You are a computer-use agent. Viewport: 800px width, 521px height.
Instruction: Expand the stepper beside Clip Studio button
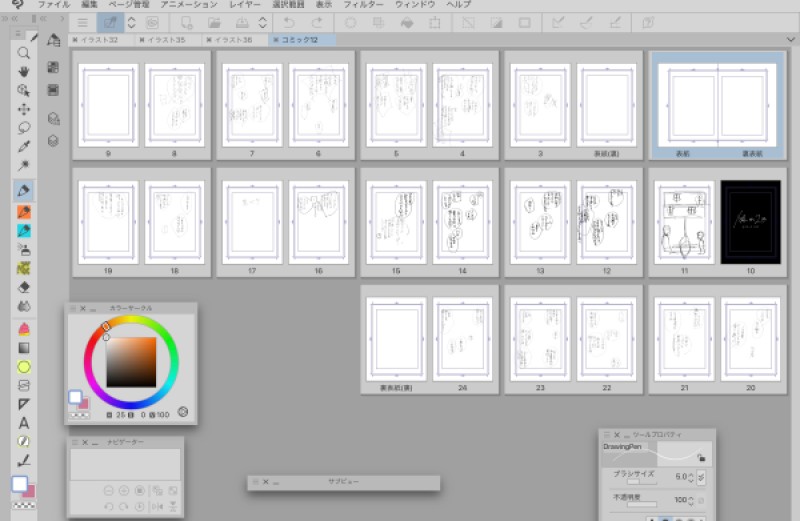coord(132,23)
